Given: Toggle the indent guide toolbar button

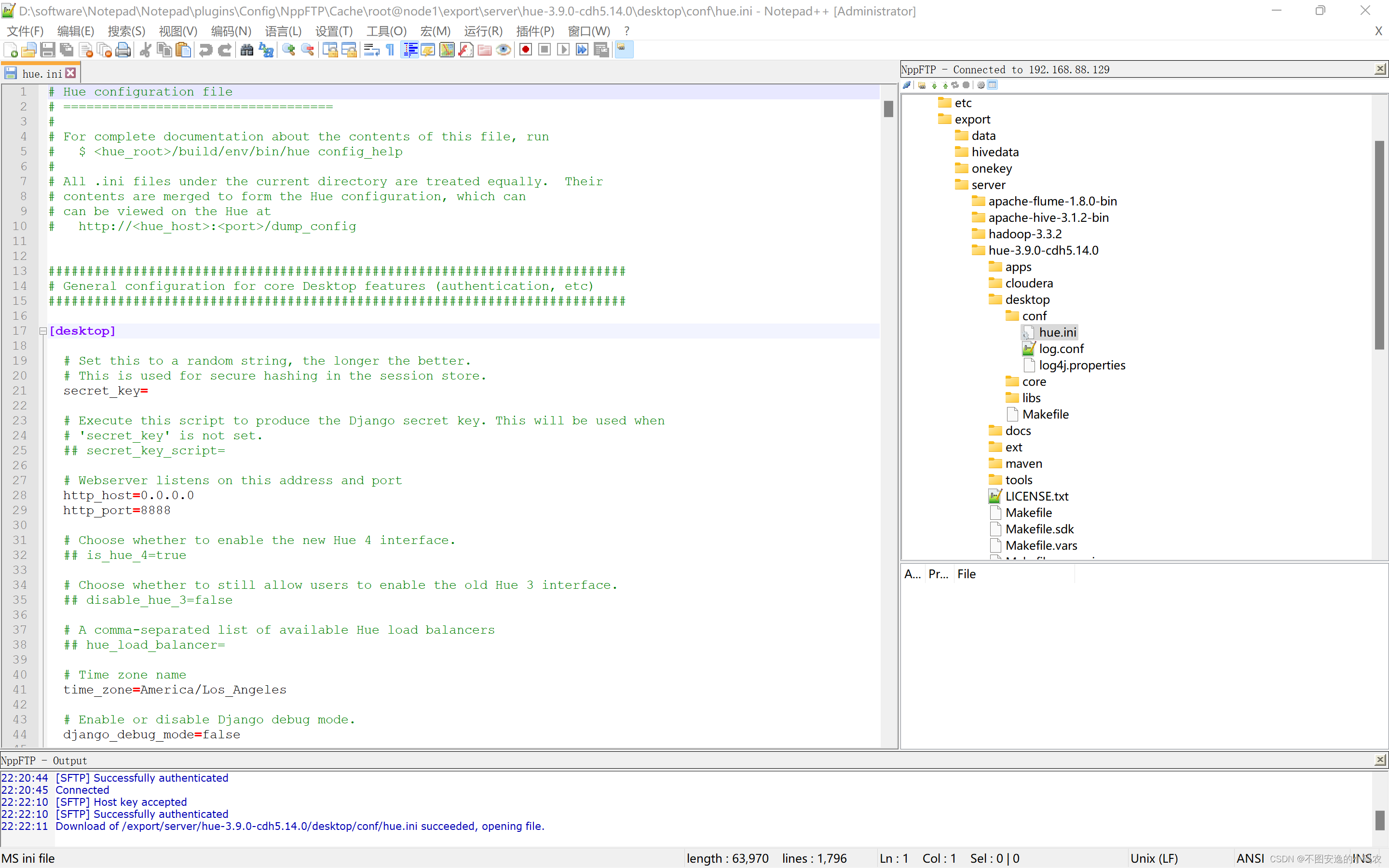Looking at the screenshot, I should [x=410, y=51].
